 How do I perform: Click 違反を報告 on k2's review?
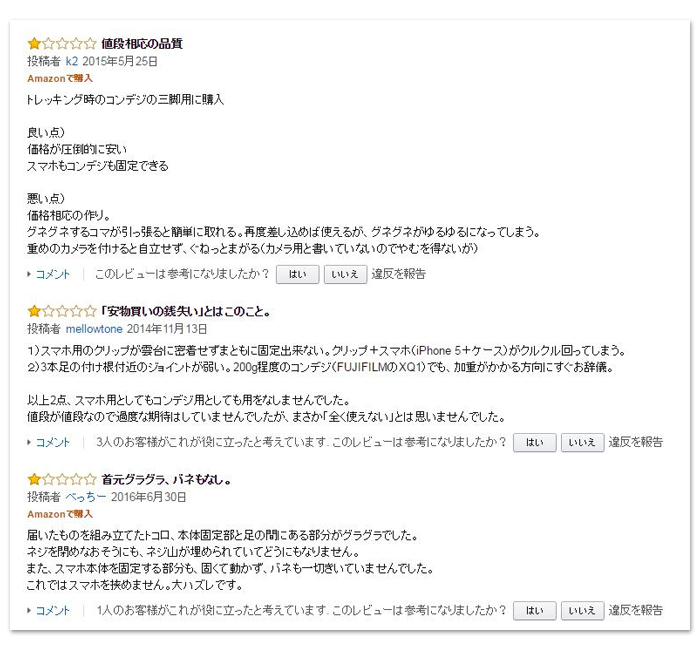pos(398,274)
